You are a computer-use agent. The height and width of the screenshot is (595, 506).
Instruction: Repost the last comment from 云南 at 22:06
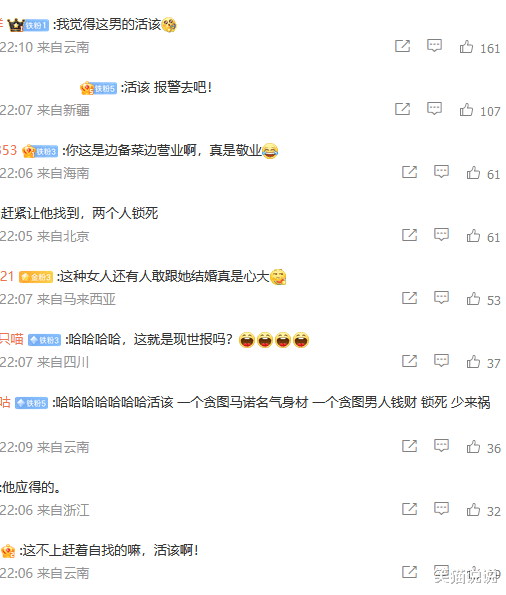409,572
